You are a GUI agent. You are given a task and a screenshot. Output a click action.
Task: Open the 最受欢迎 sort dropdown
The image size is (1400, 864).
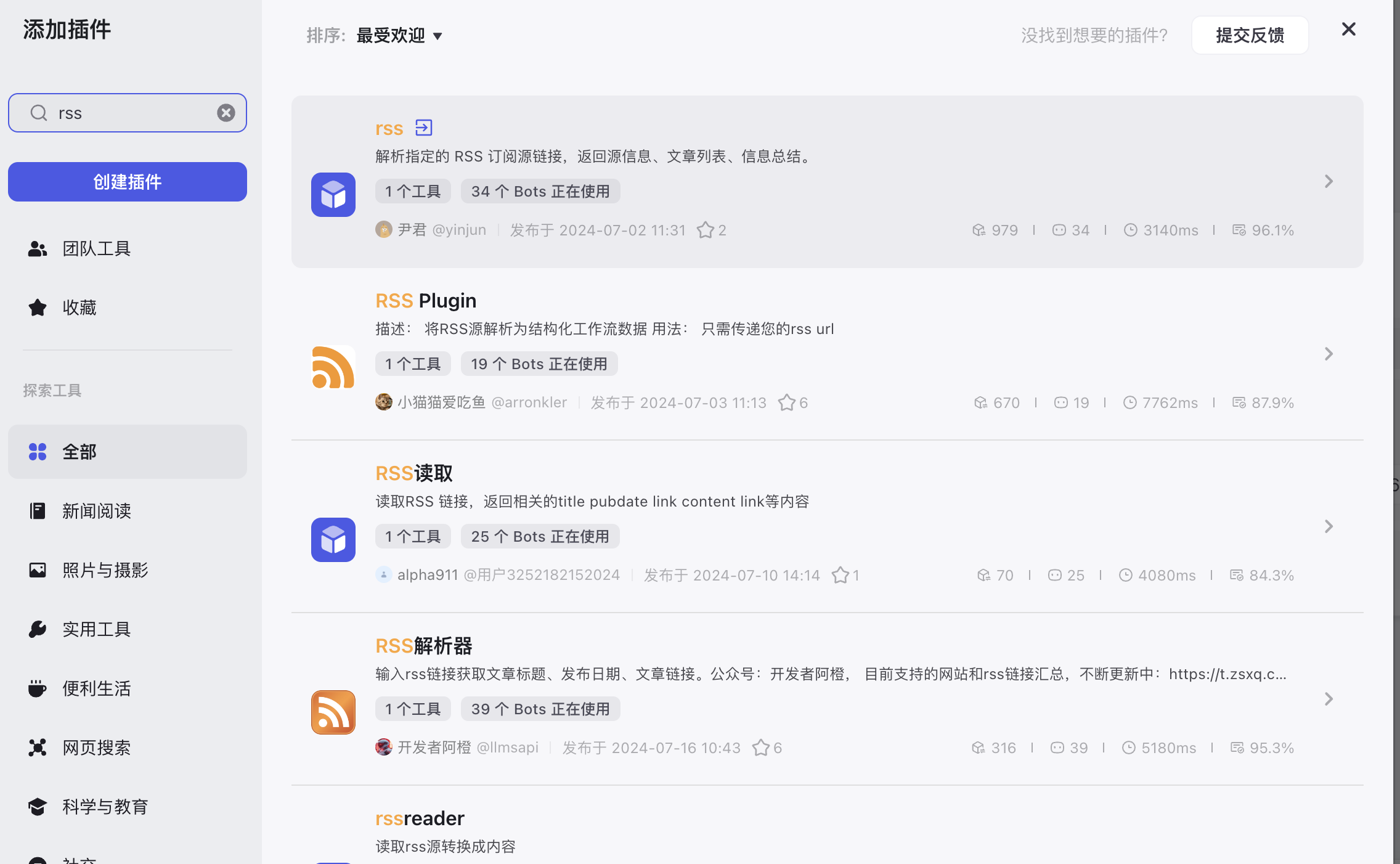(399, 36)
